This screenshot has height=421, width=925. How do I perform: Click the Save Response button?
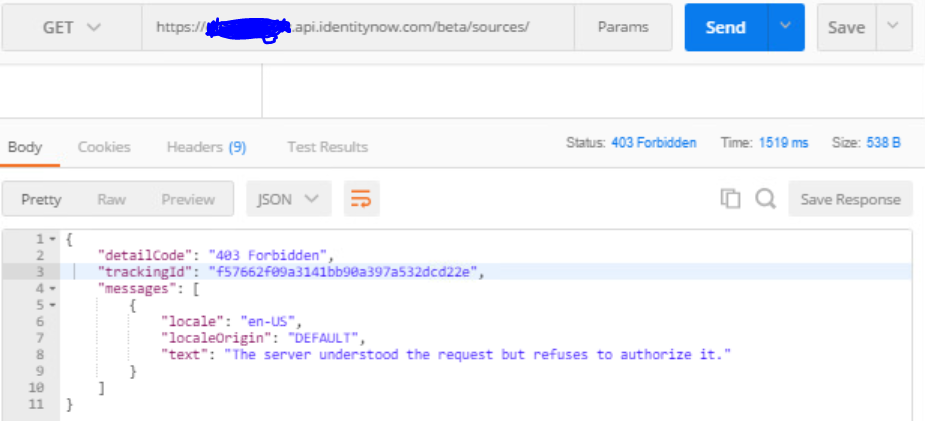click(x=850, y=199)
